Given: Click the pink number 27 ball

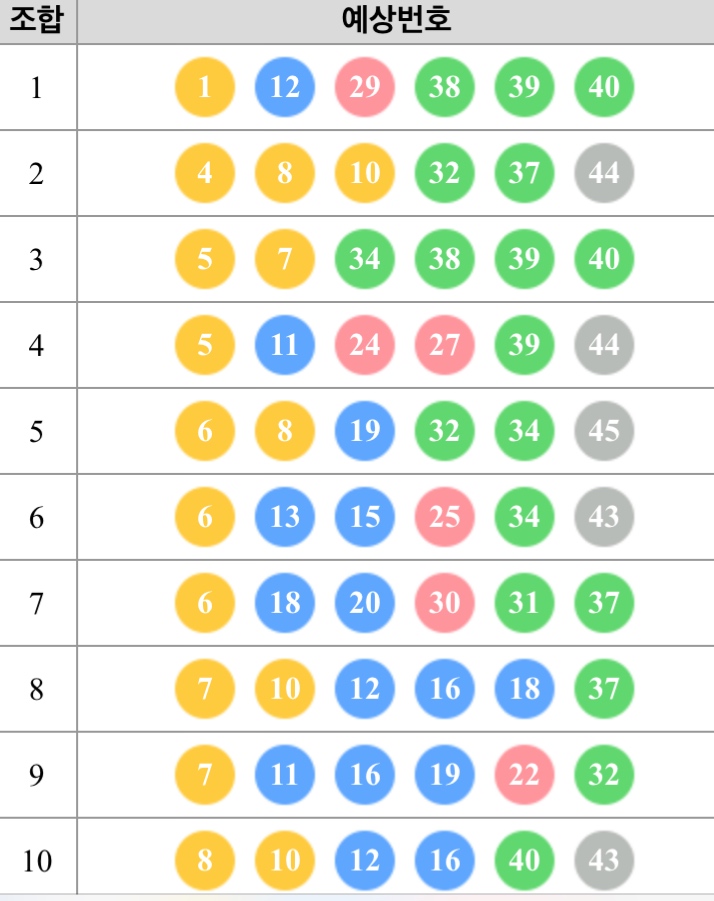Looking at the screenshot, I should pyautogui.click(x=445, y=345).
